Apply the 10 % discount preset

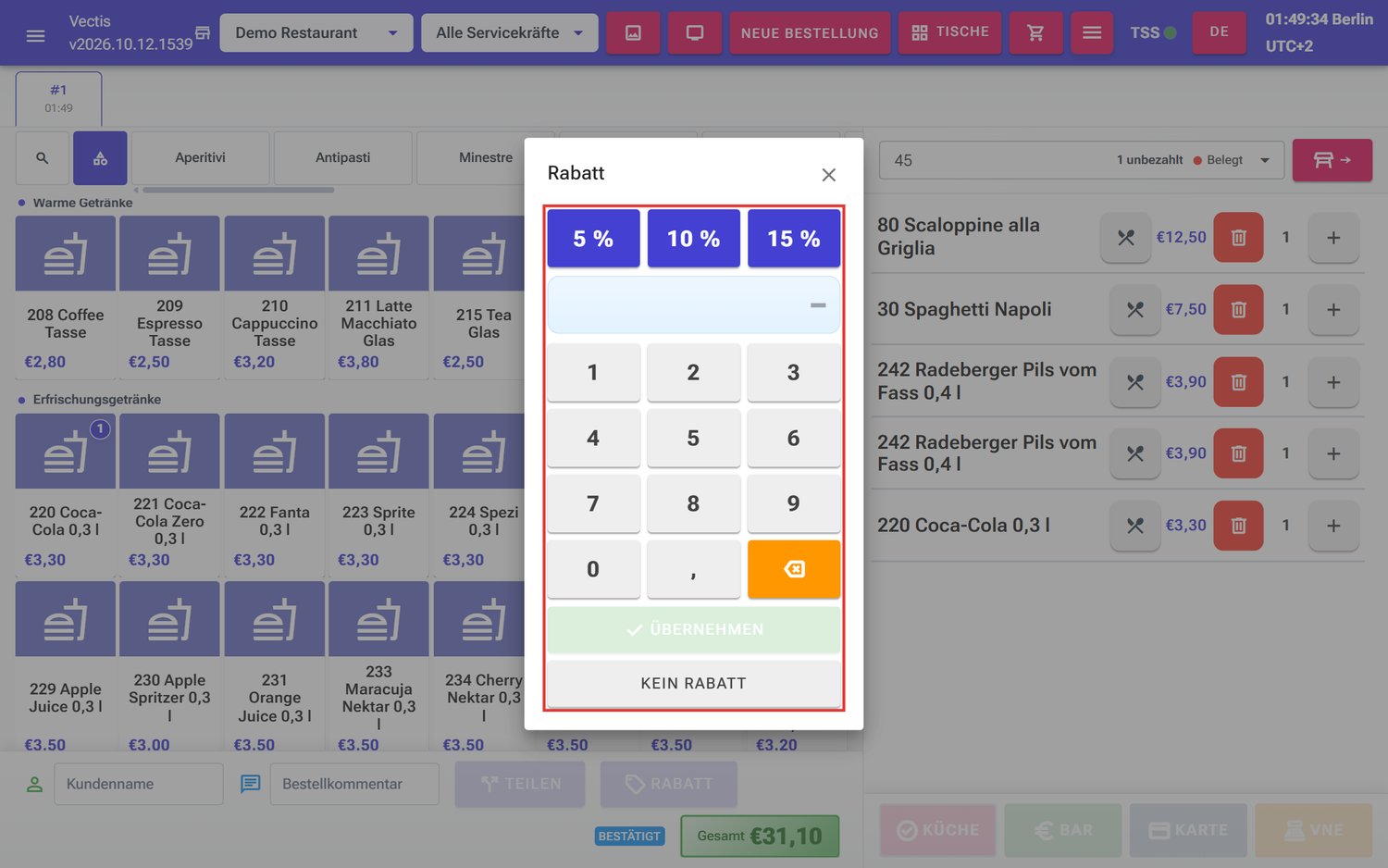tap(693, 239)
